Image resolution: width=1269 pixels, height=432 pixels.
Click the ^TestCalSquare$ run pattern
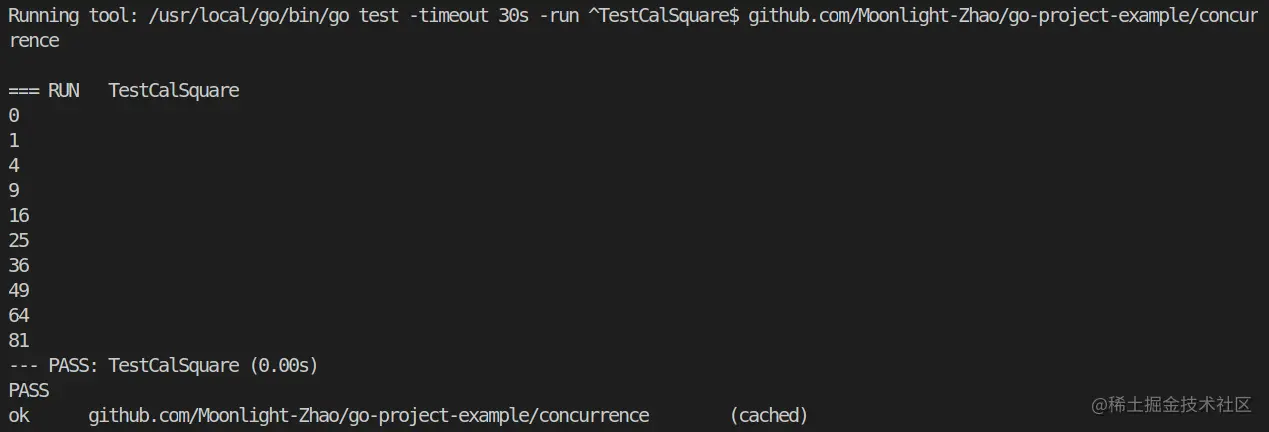663,16
